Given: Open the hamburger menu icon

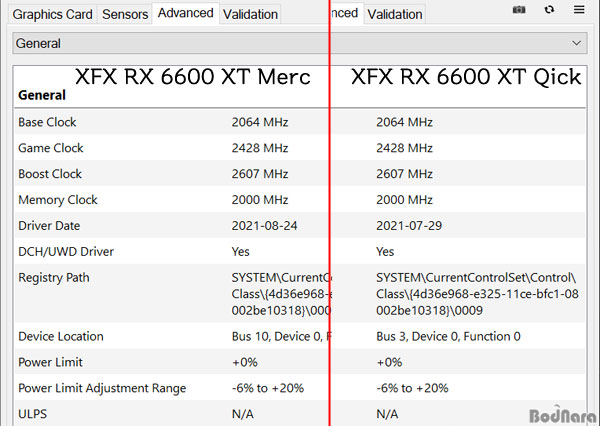Looking at the screenshot, I should (x=579, y=9).
